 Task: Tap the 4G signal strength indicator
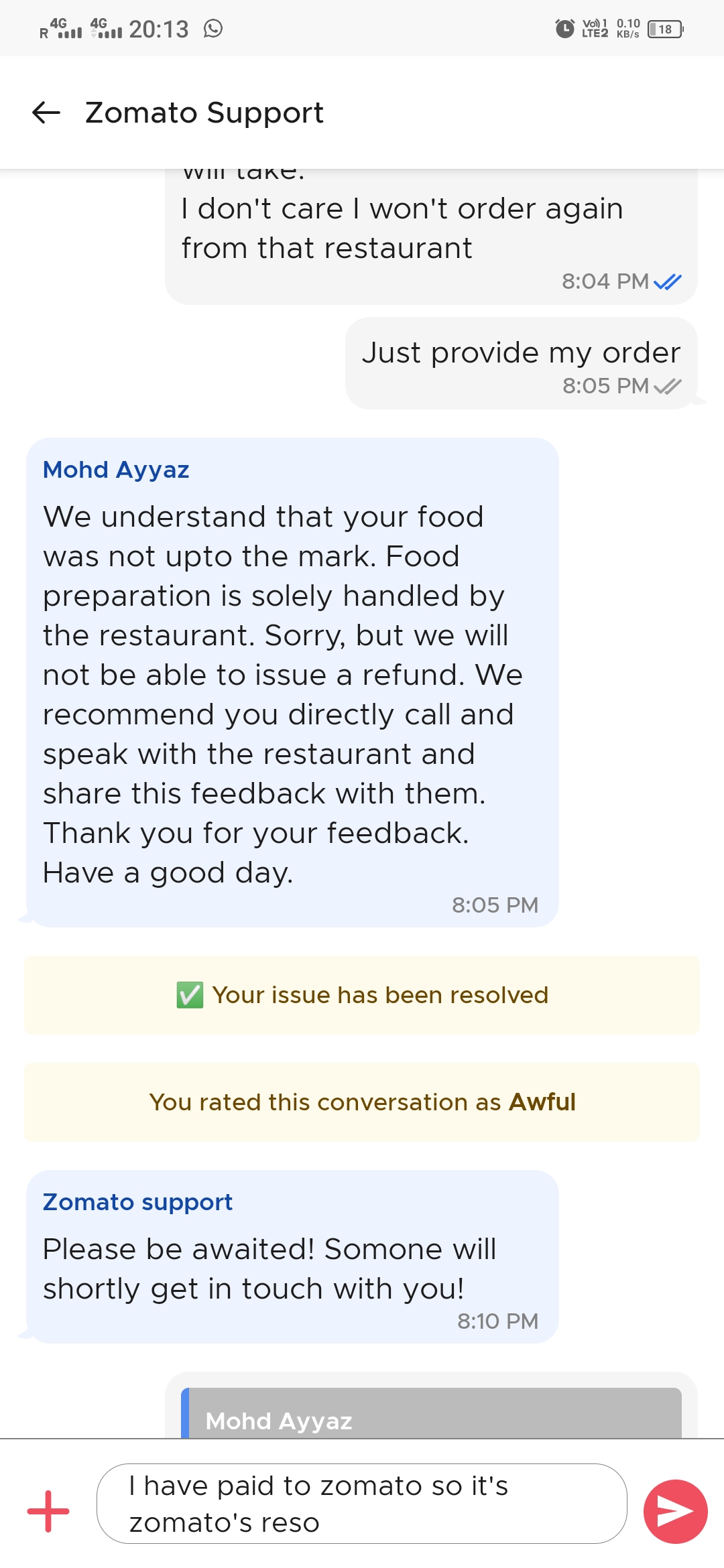[68, 29]
